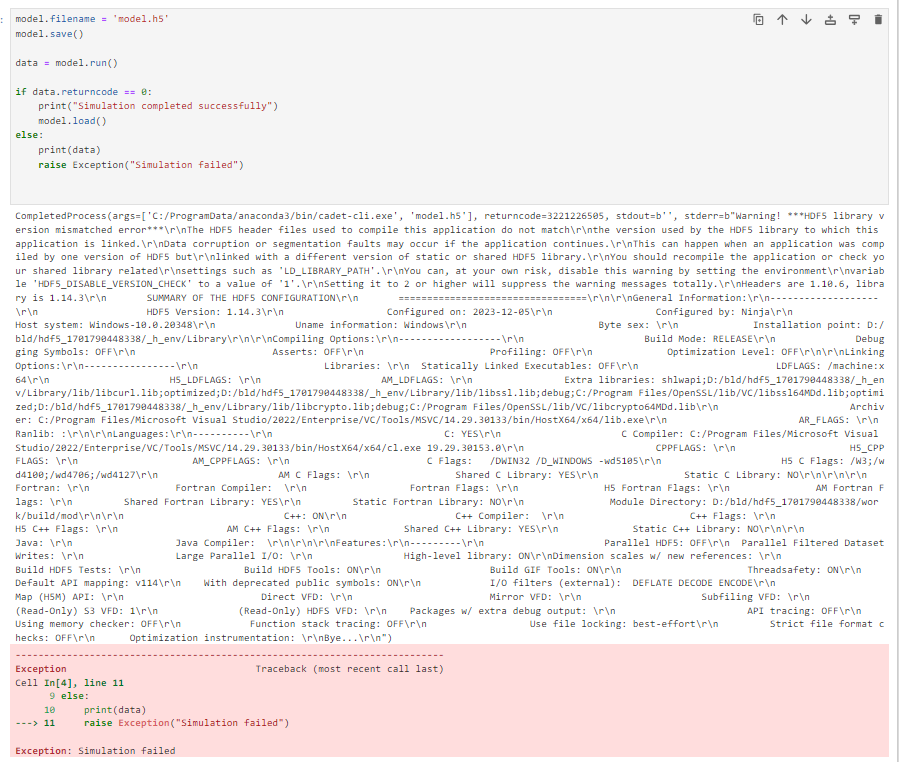Click 'Cell In[4], line 11' in the traceback
Viewport: 899px width, 762px height.
coord(69,683)
